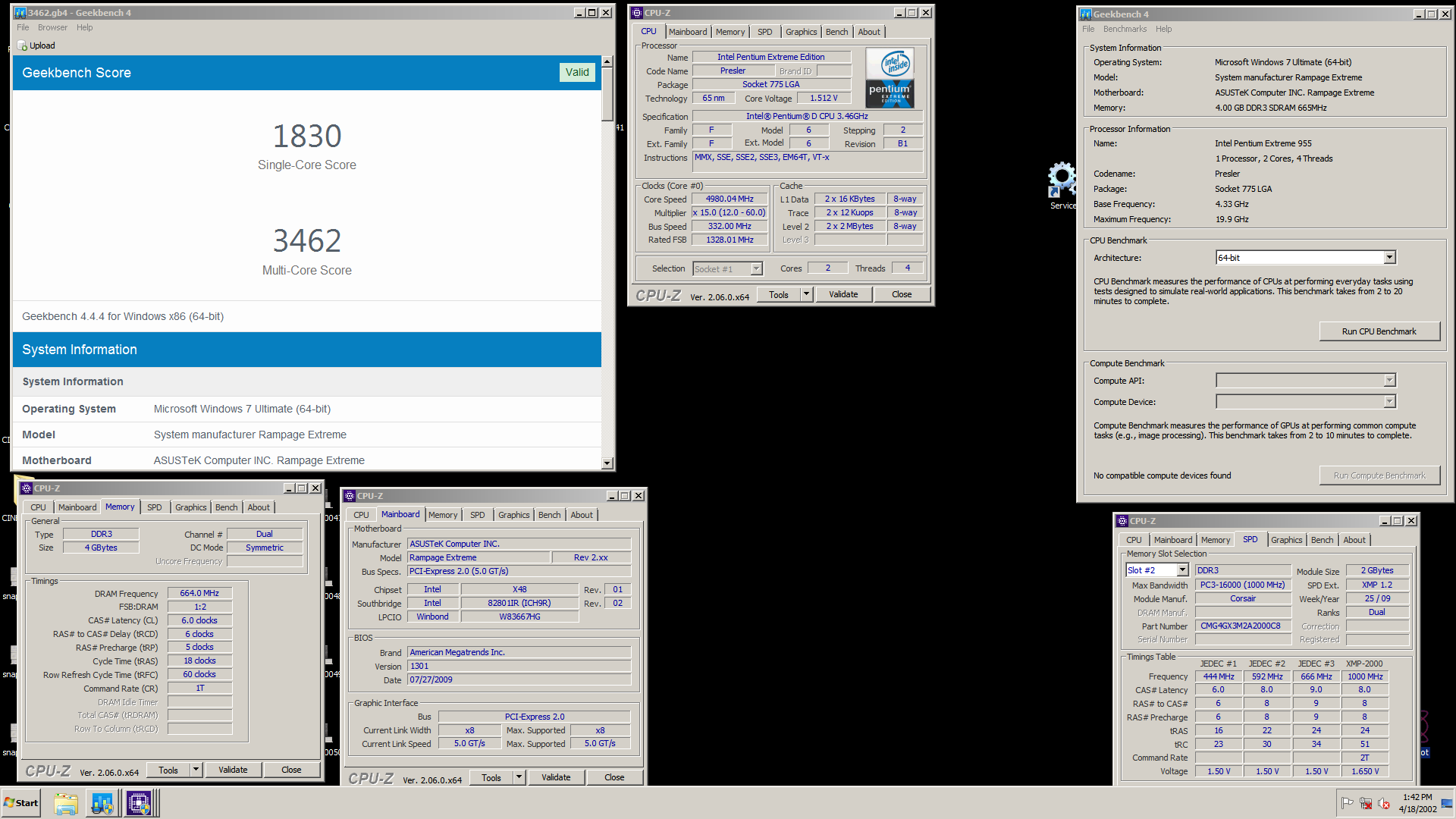This screenshot has width=1456, height=819.
Task: Open the Benchmarks menu in Geekbench 4
Action: pos(1125,29)
